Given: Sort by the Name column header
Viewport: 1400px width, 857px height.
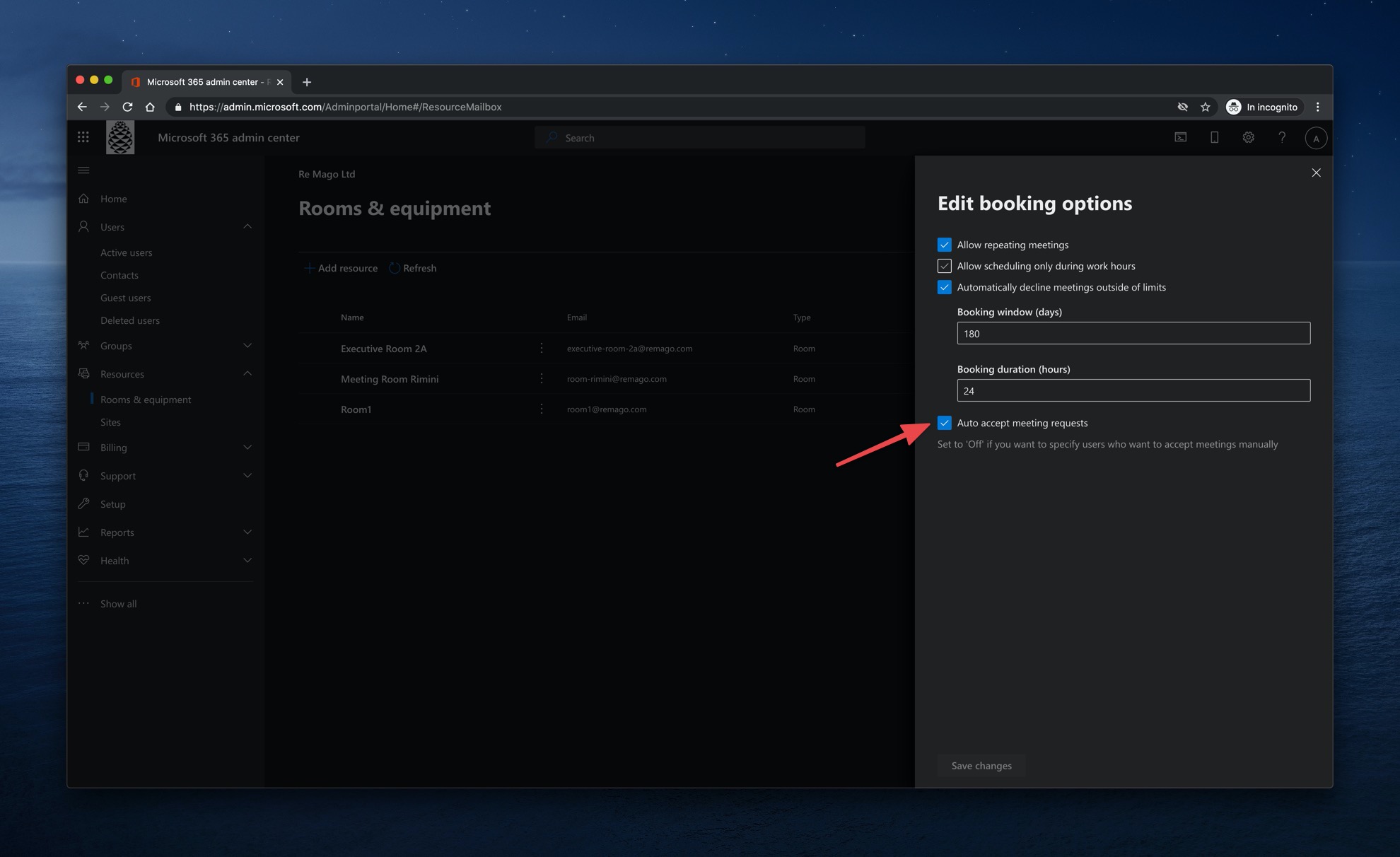Looking at the screenshot, I should [352, 317].
